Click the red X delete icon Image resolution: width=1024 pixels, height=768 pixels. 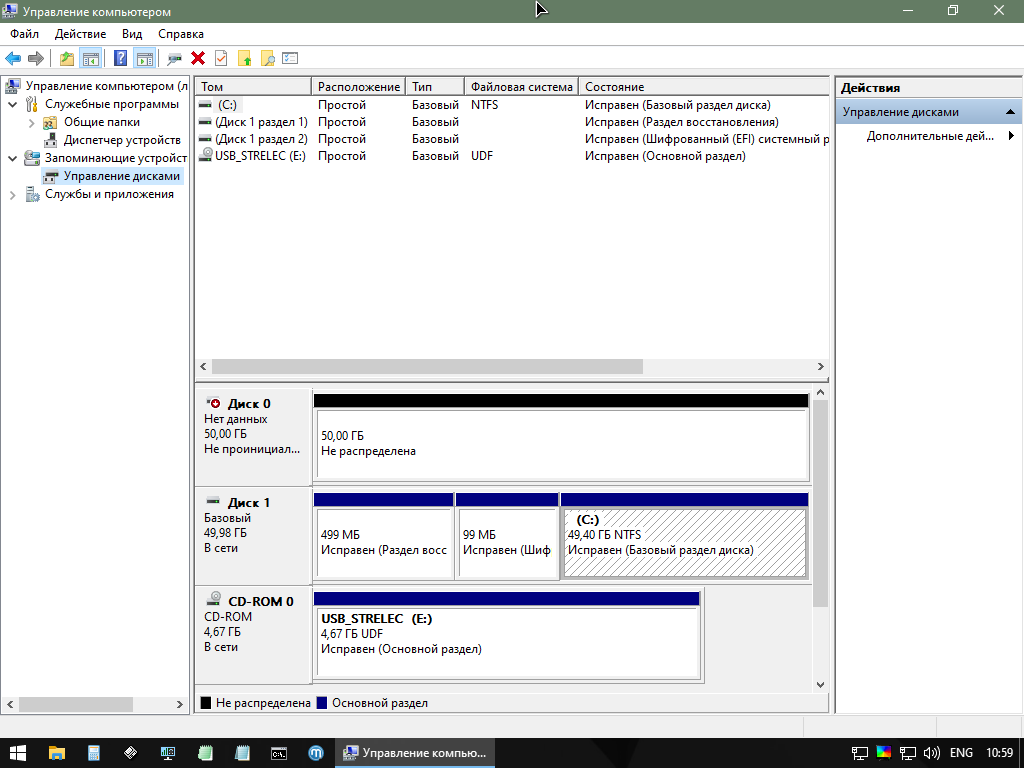click(198, 59)
